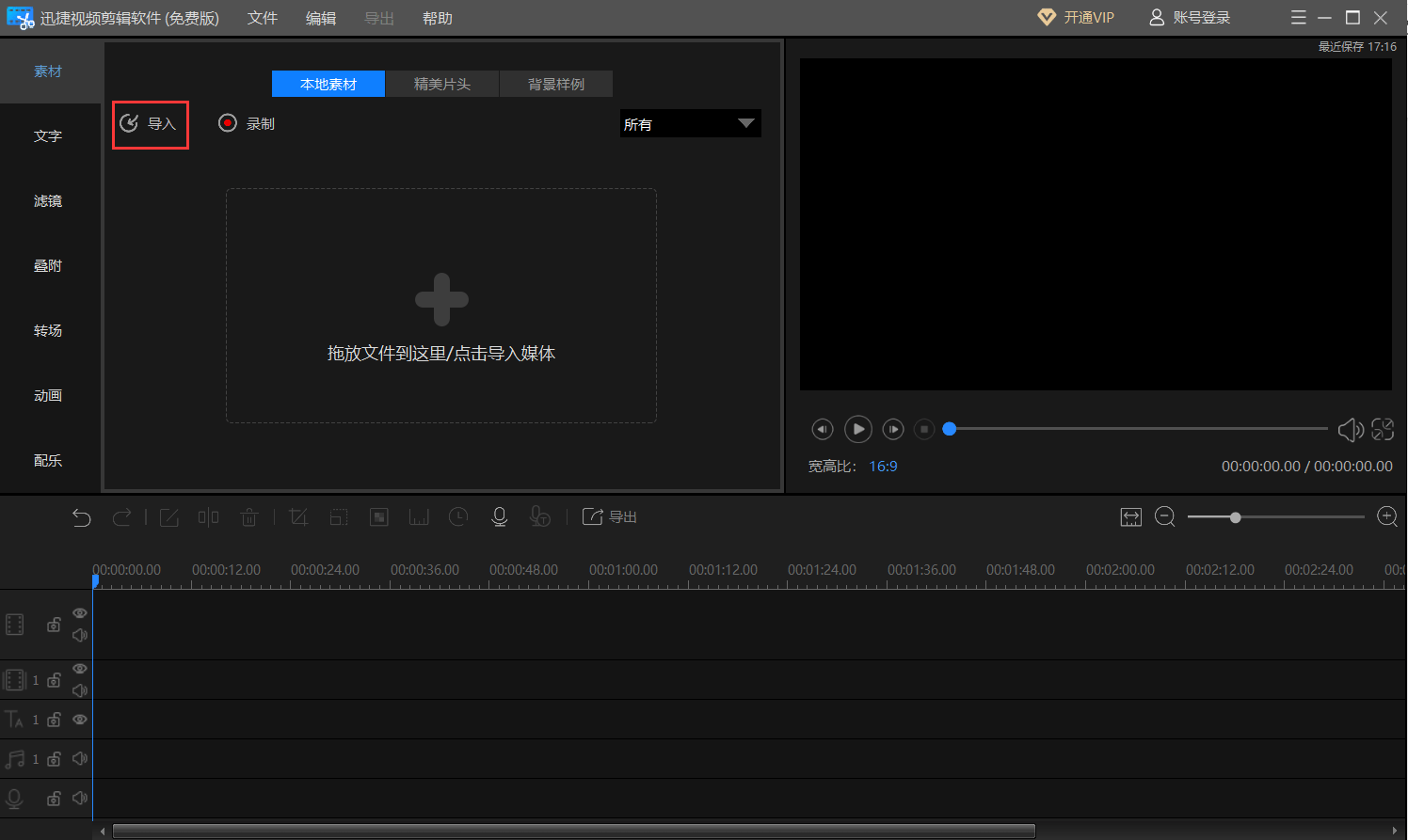This screenshot has width=1408, height=840.
Task: Mute the music track speaker icon
Action: click(80, 758)
